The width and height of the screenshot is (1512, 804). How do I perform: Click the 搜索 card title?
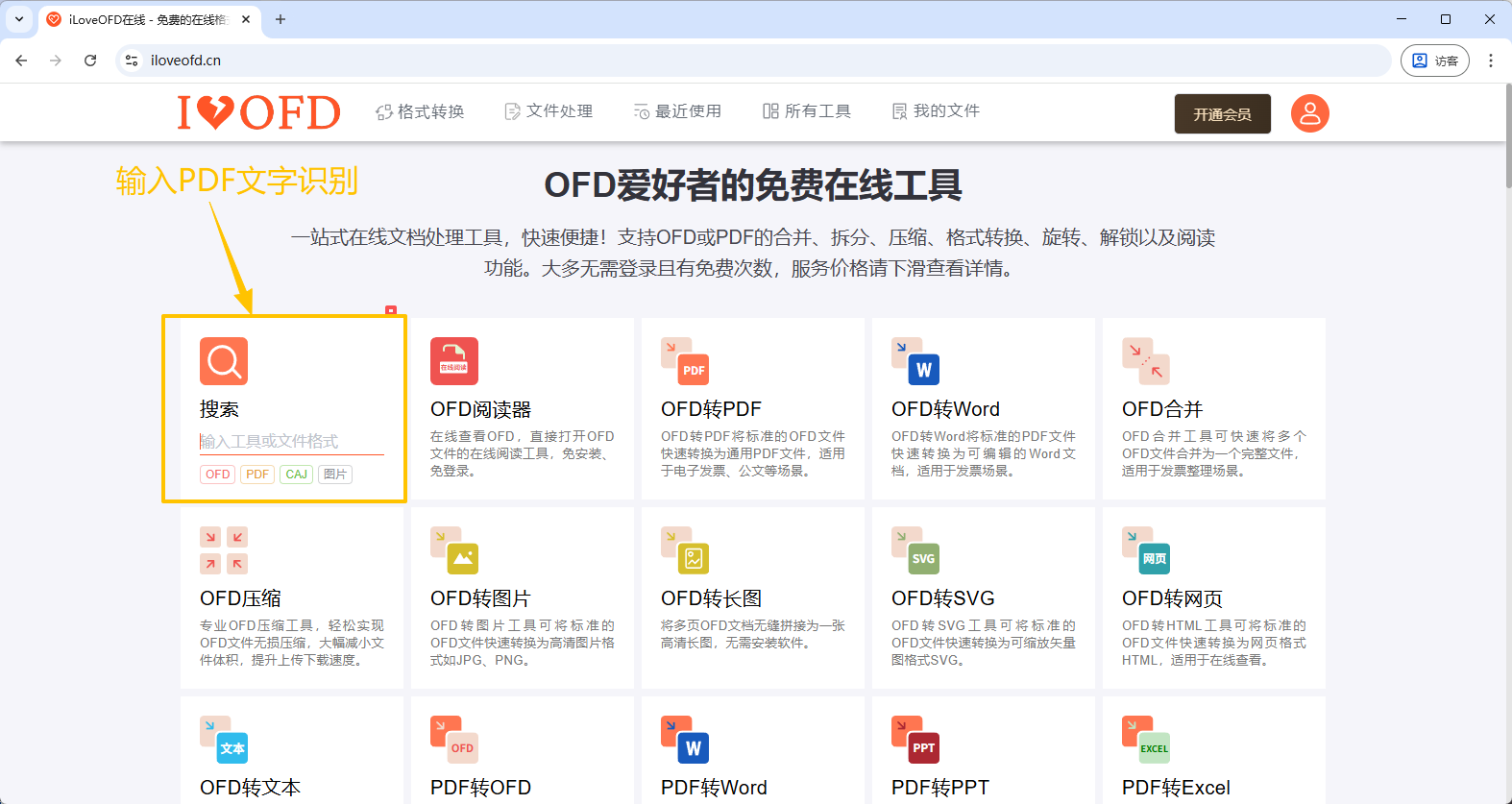click(x=220, y=409)
